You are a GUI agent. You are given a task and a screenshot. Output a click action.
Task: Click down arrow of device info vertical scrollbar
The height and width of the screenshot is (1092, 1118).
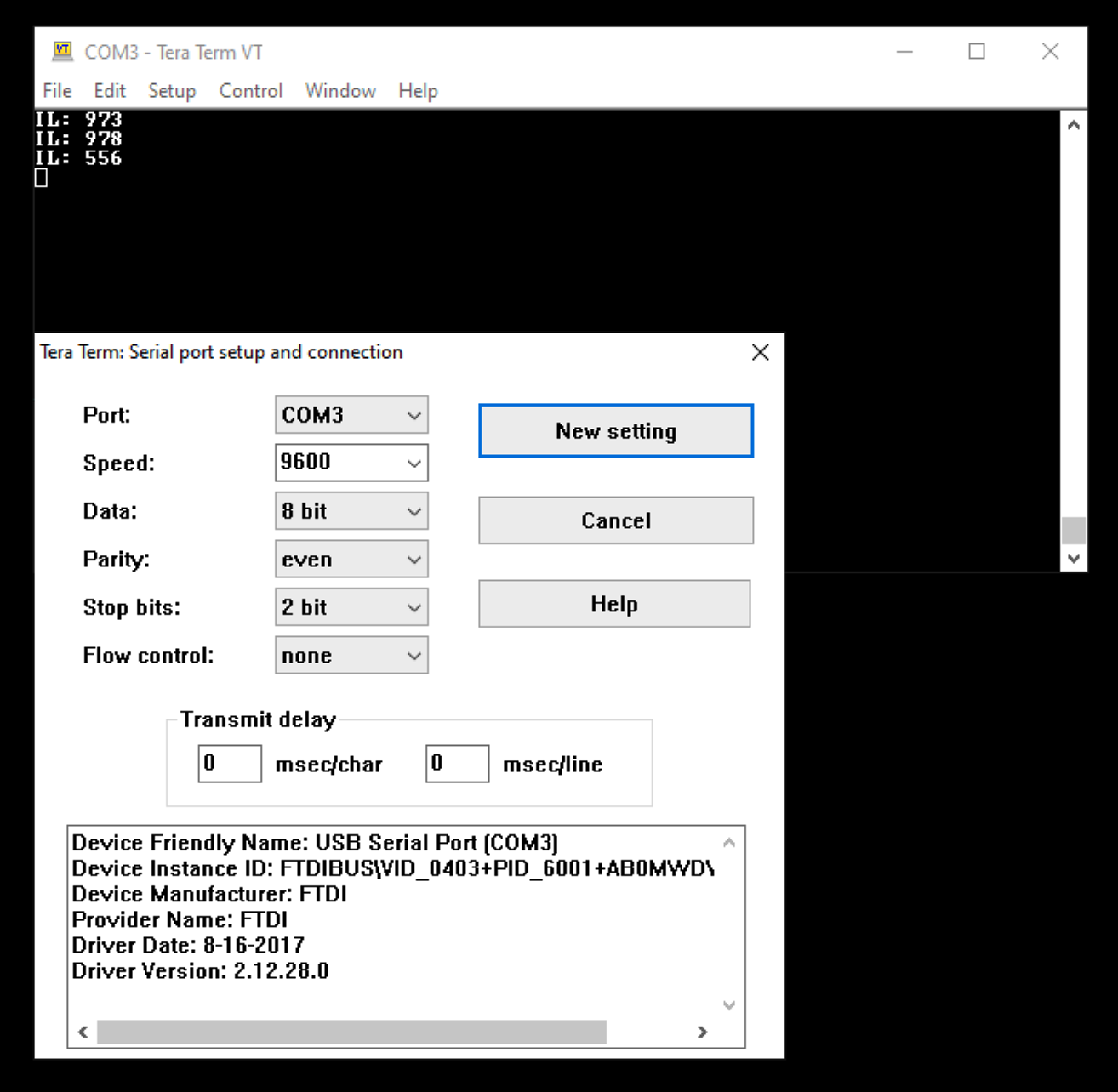coord(729,1005)
